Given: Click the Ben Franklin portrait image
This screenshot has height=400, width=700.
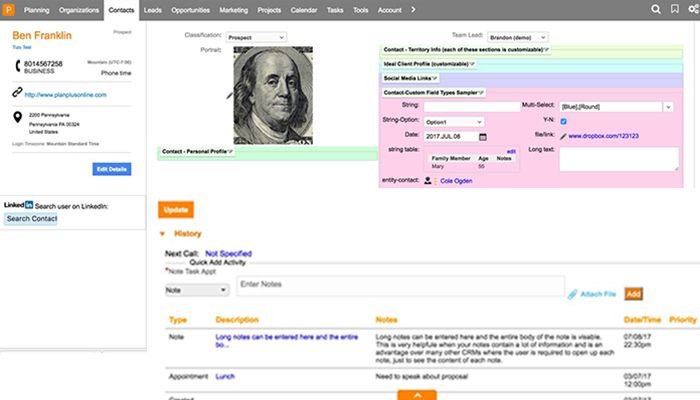Looking at the screenshot, I should (x=273, y=95).
